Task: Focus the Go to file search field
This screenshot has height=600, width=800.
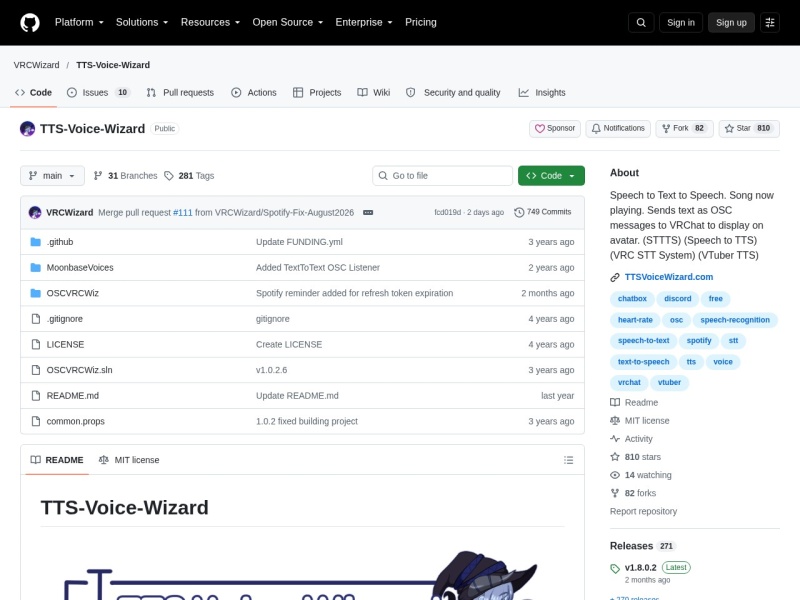Action: click(x=442, y=176)
